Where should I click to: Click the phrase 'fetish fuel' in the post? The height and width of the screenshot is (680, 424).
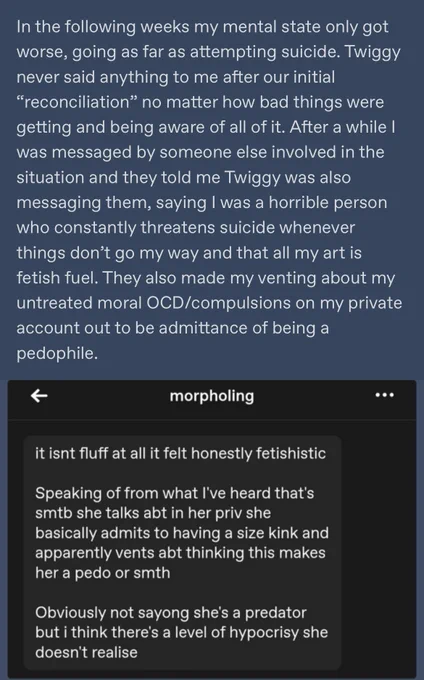pos(57,278)
